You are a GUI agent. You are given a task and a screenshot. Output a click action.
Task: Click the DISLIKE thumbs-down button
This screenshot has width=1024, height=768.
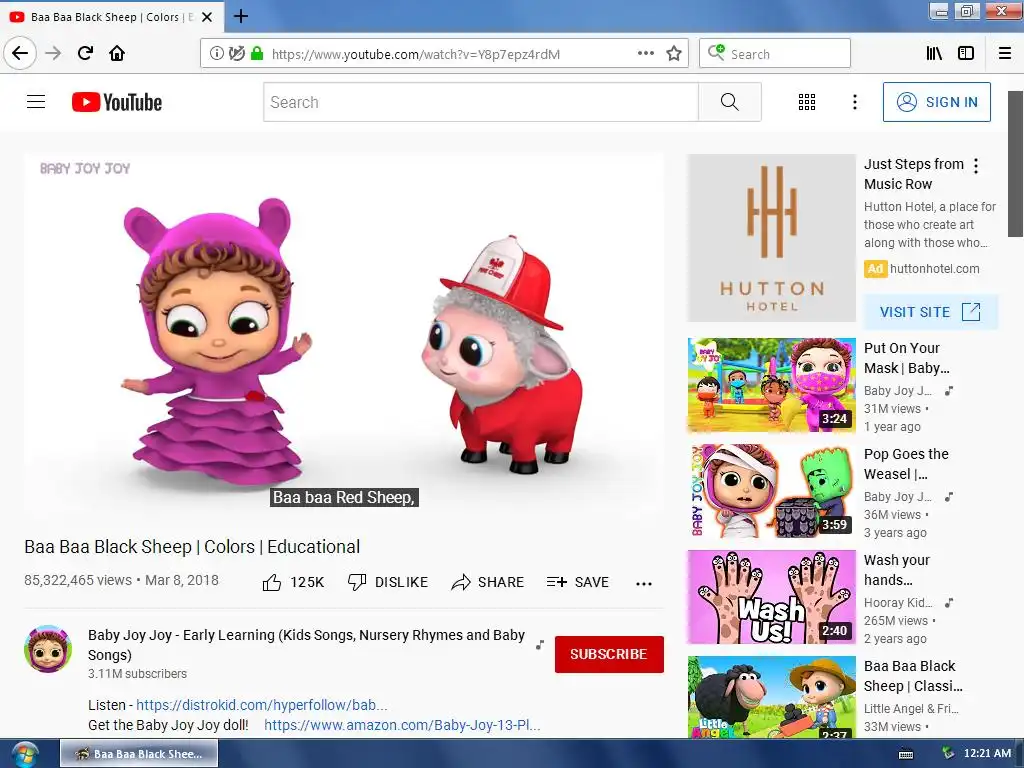(388, 582)
